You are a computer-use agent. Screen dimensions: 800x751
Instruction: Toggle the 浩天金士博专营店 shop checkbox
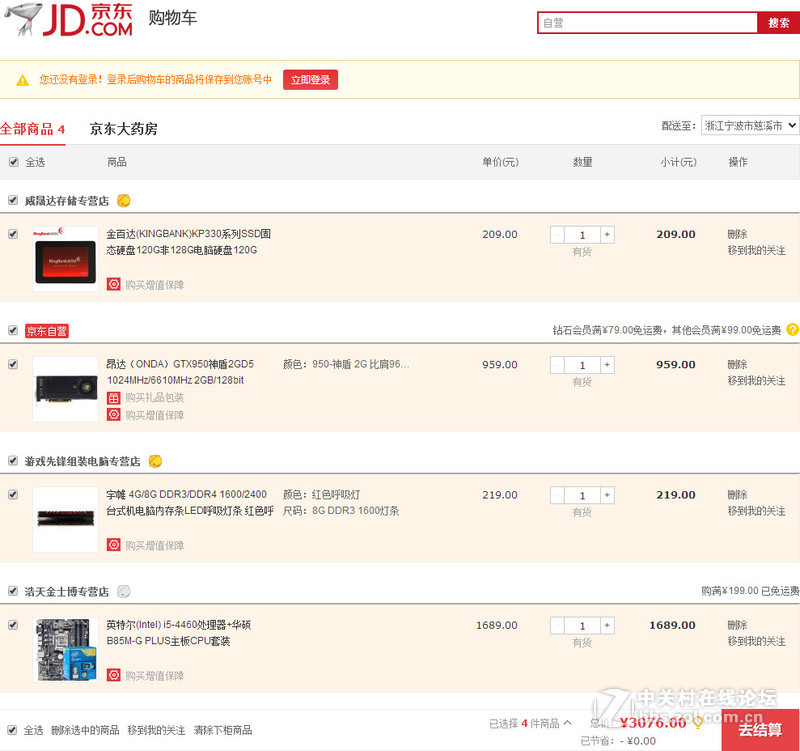13,591
